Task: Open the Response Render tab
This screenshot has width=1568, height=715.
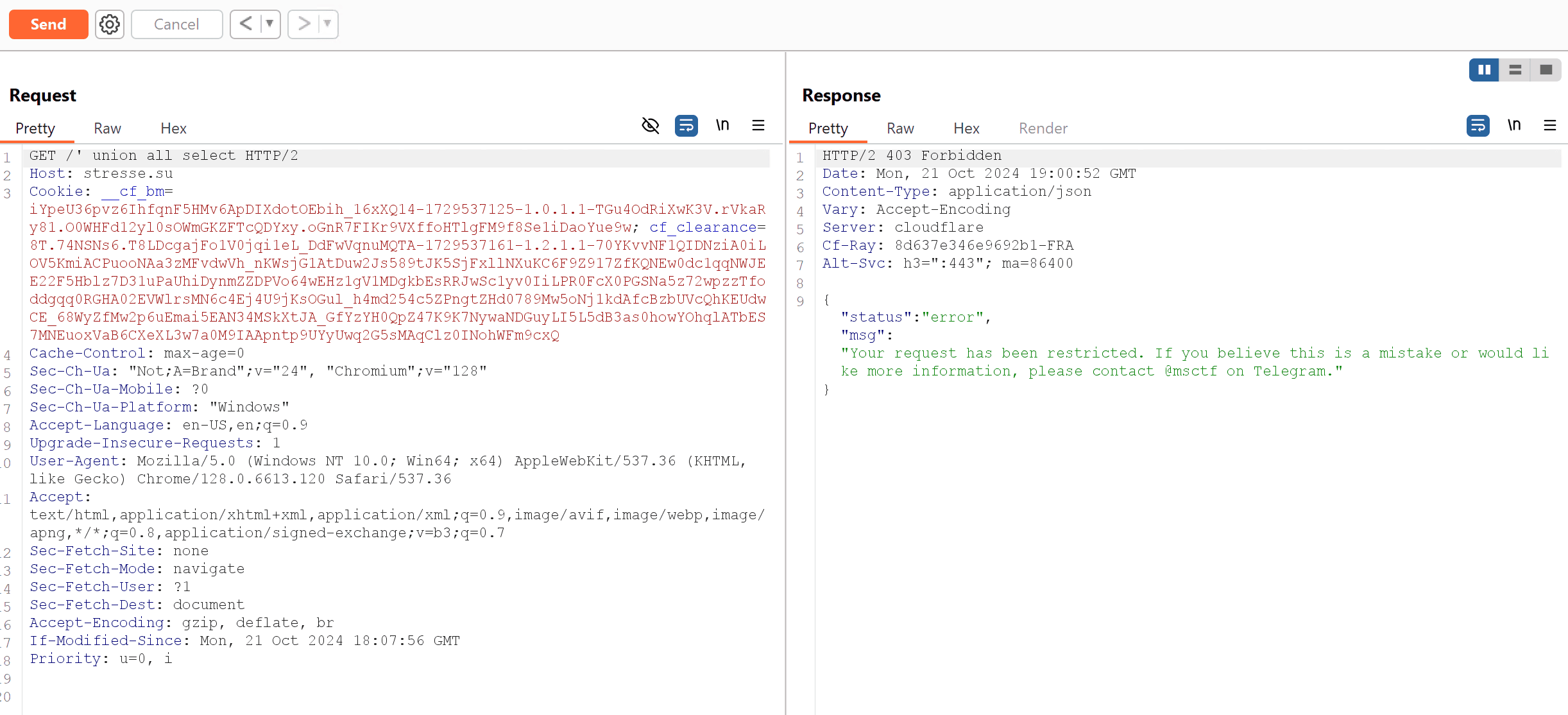Action: (x=1043, y=128)
